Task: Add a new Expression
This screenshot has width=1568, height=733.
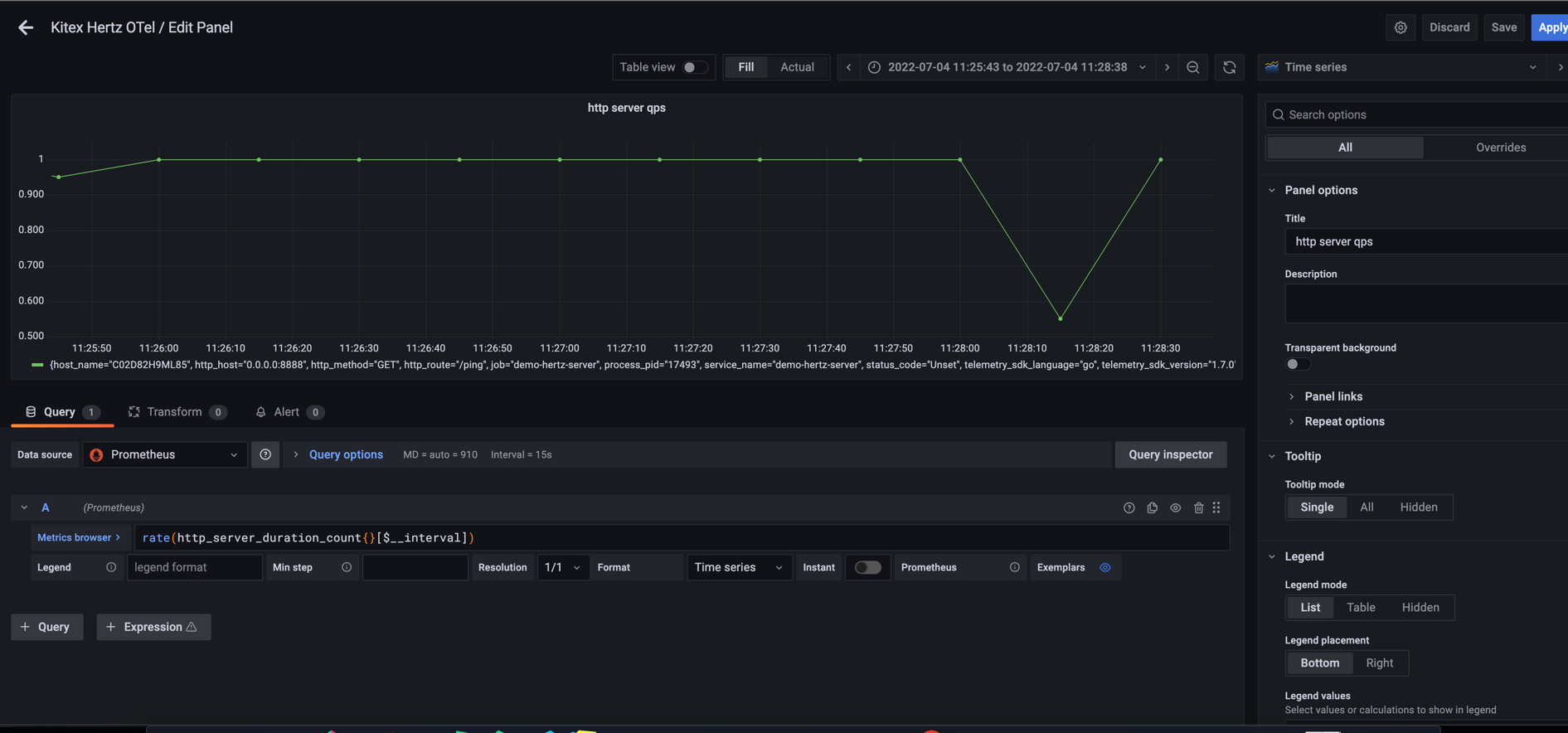Action: (x=153, y=627)
